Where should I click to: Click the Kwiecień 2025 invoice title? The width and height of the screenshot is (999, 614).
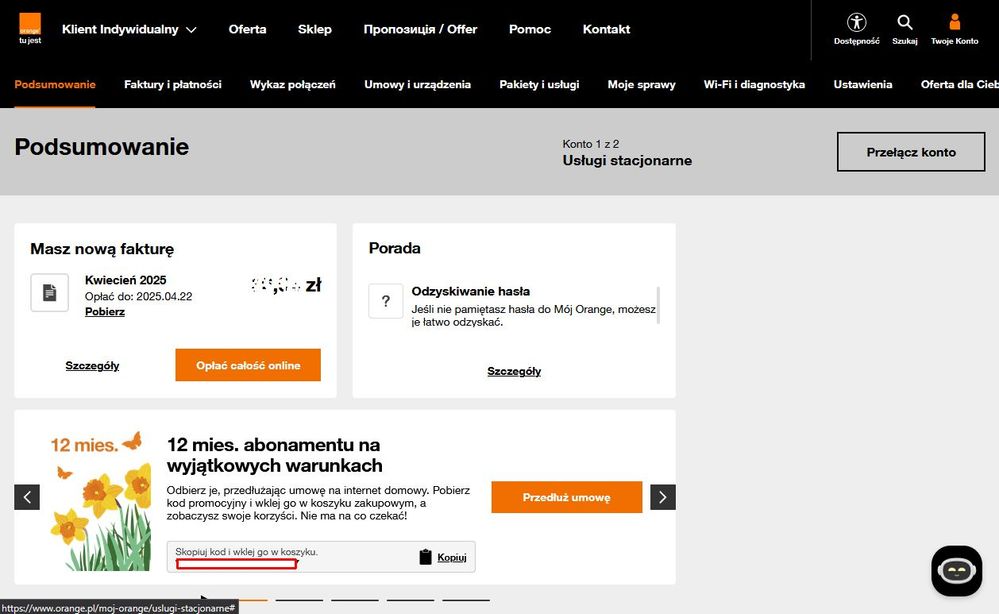[x=126, y=280]
